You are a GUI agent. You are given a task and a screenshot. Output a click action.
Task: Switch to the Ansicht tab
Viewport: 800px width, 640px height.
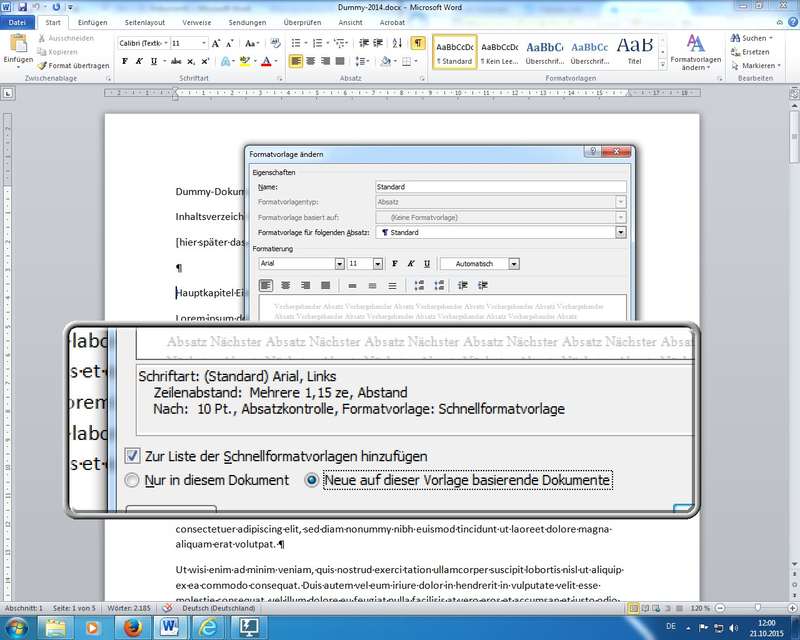(x=351, y=22)
